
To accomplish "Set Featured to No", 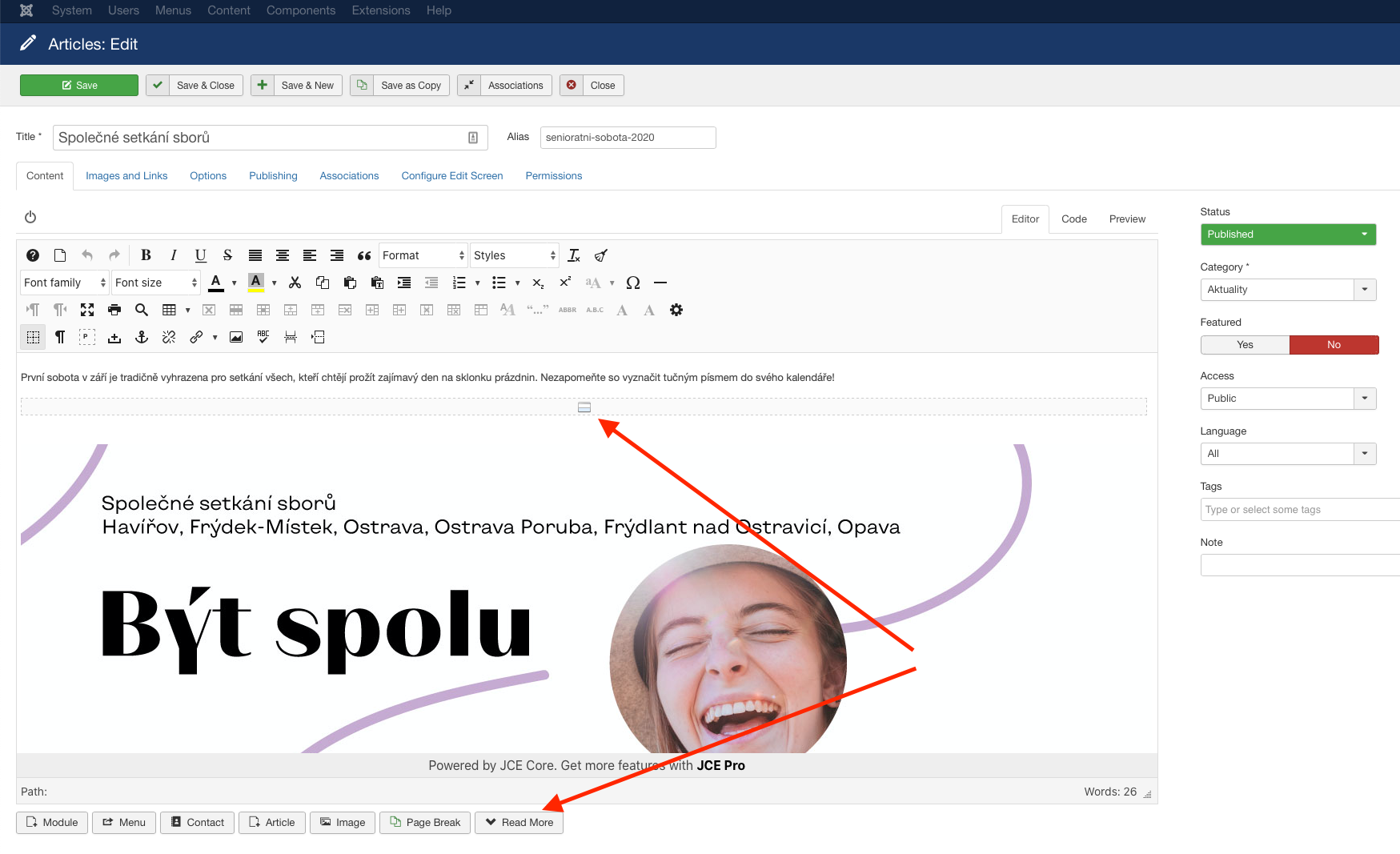I will click(x=1334, y=345).
